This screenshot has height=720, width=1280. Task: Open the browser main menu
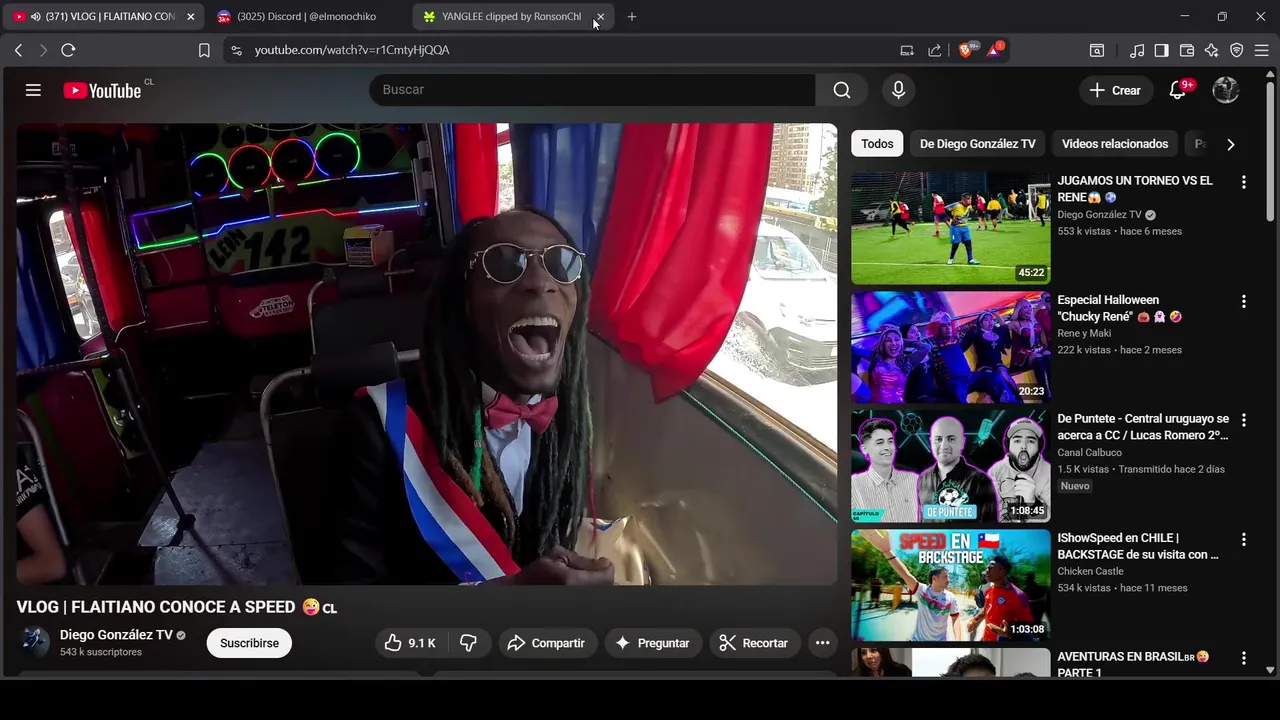click(1262, 50)
